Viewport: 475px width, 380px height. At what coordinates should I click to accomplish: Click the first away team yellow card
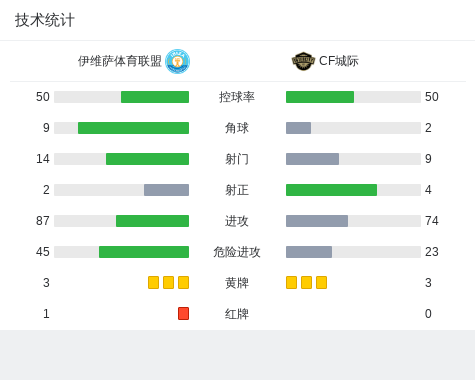pos(291,282)
